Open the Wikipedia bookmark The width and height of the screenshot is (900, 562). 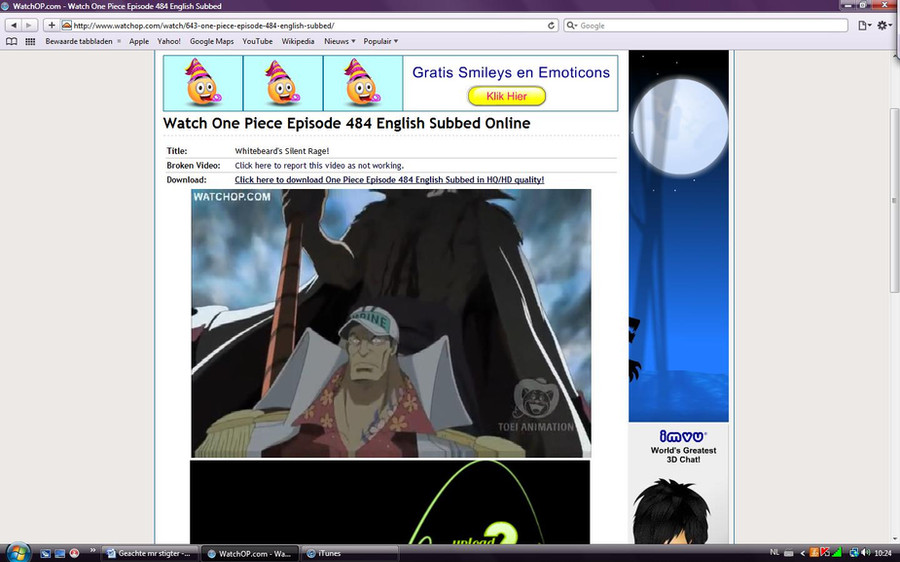[x=298, y=41]
